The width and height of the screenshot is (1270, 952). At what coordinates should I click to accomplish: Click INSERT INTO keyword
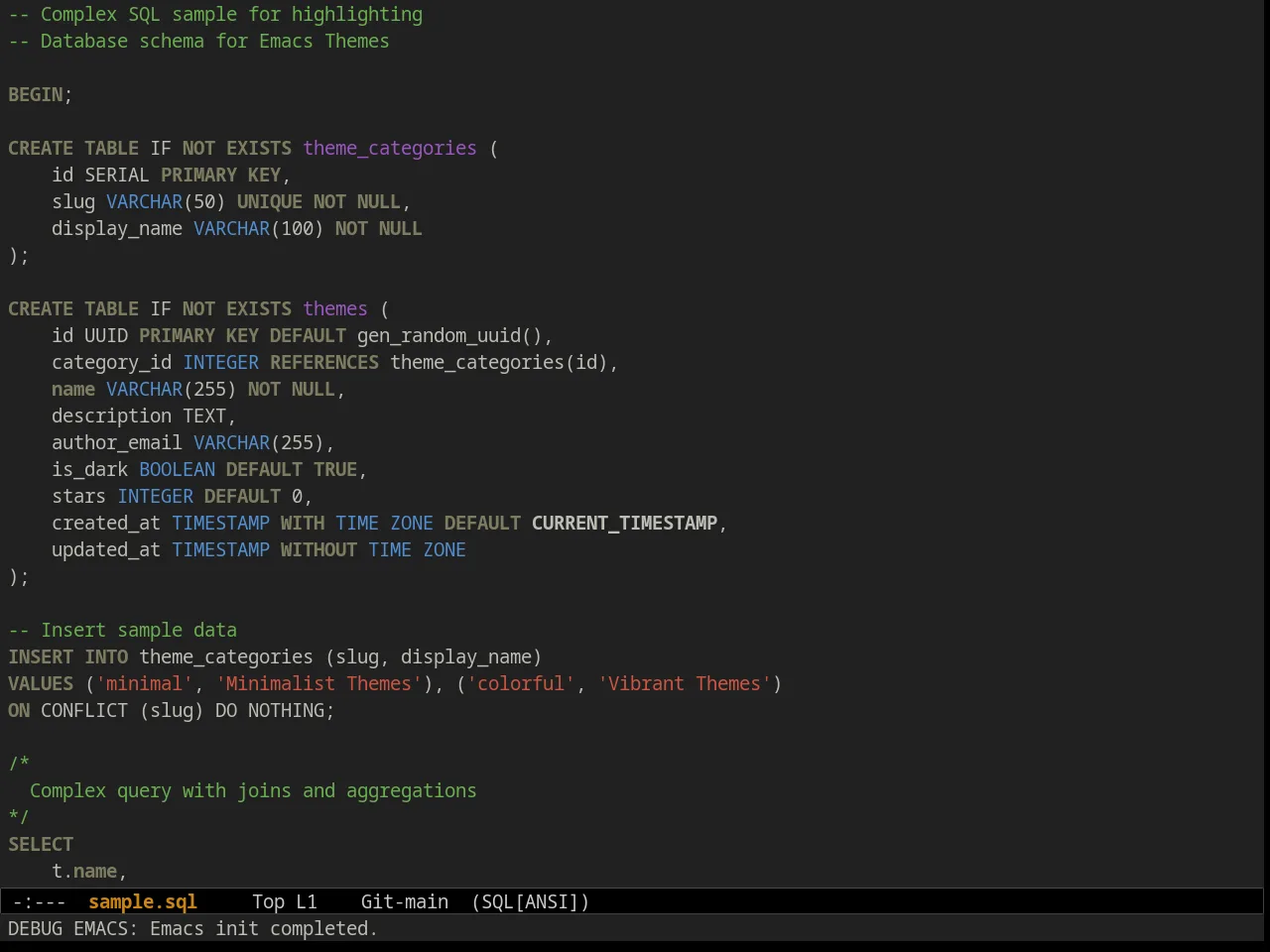(68, 656)
